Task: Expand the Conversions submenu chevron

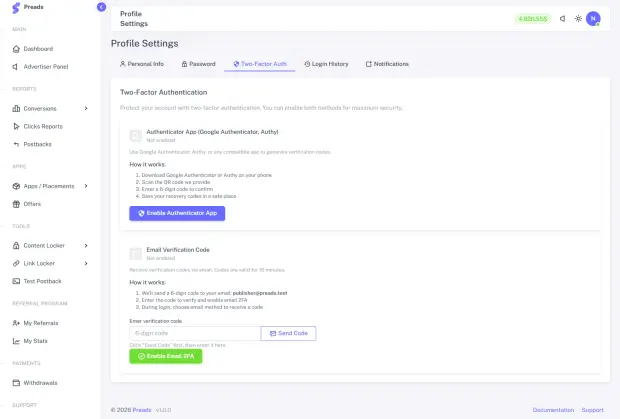Action: coord(86,108)
